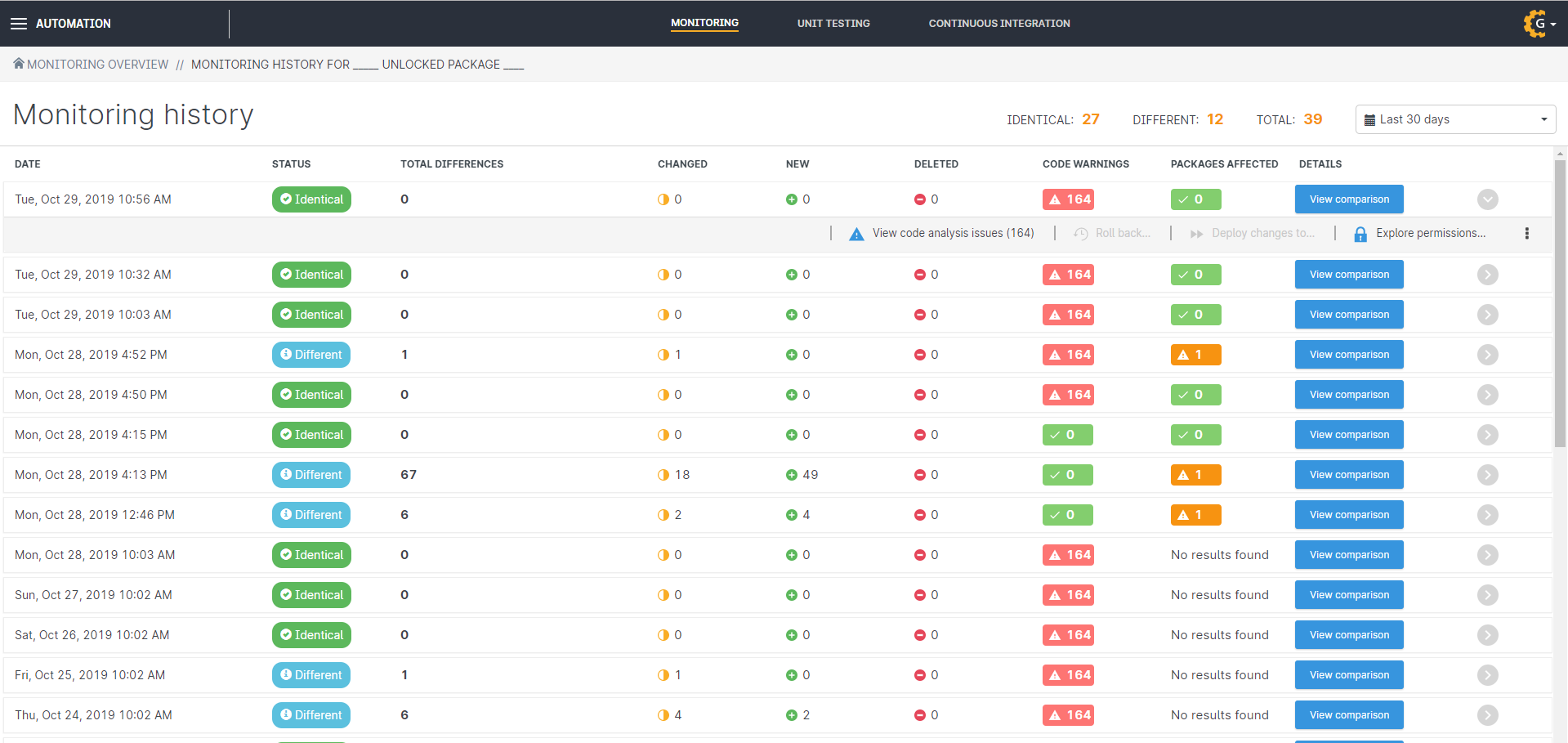The width and height of the screenshot is (1568, 743).
Task: Click the three-dot more options icon
Action: pyautogui.click(x=1526, y=234)
